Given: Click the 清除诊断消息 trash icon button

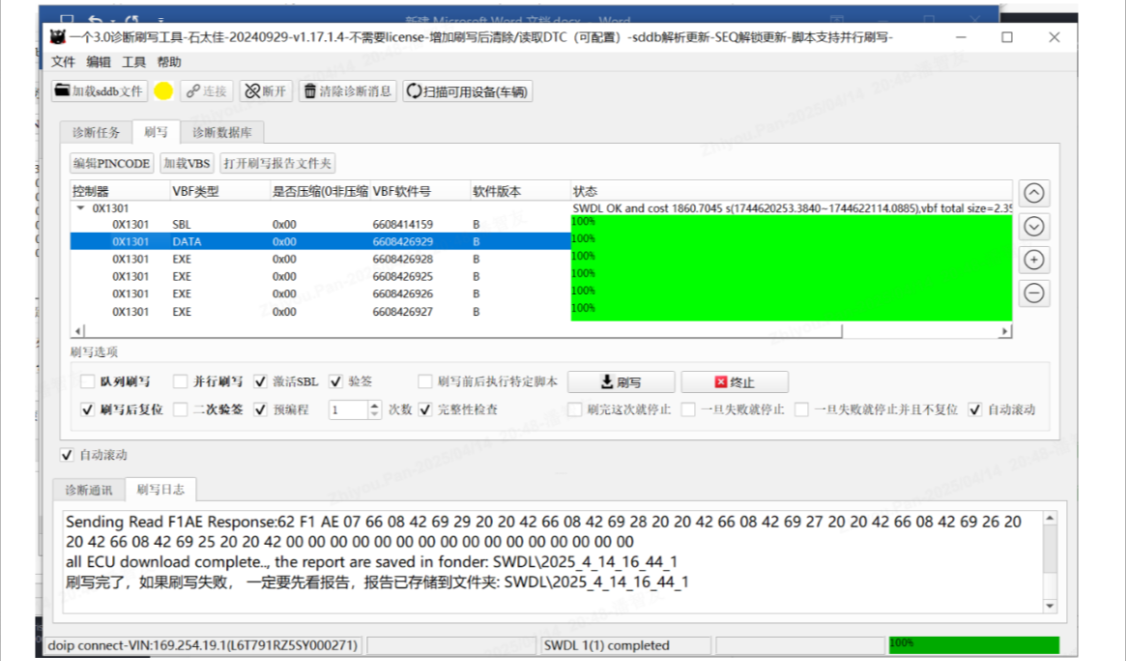Looking at the screenshot, I should click(x=348, y=91).
